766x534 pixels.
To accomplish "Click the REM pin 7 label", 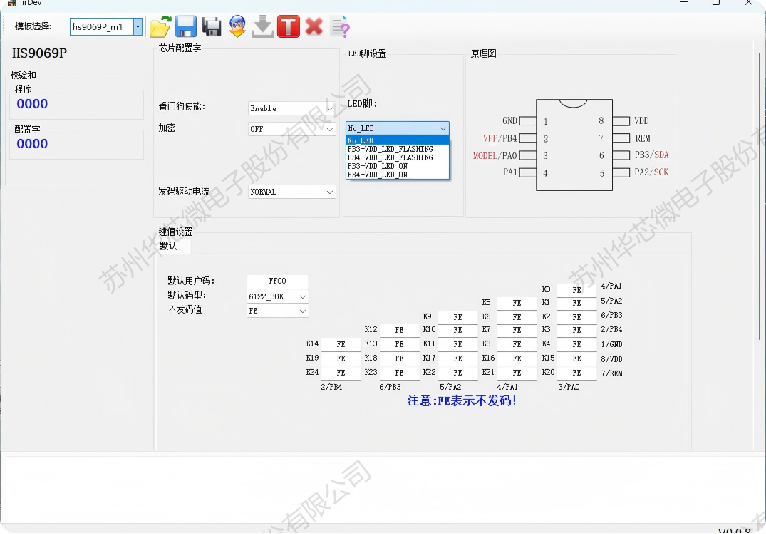I will [x=642, y=138].
